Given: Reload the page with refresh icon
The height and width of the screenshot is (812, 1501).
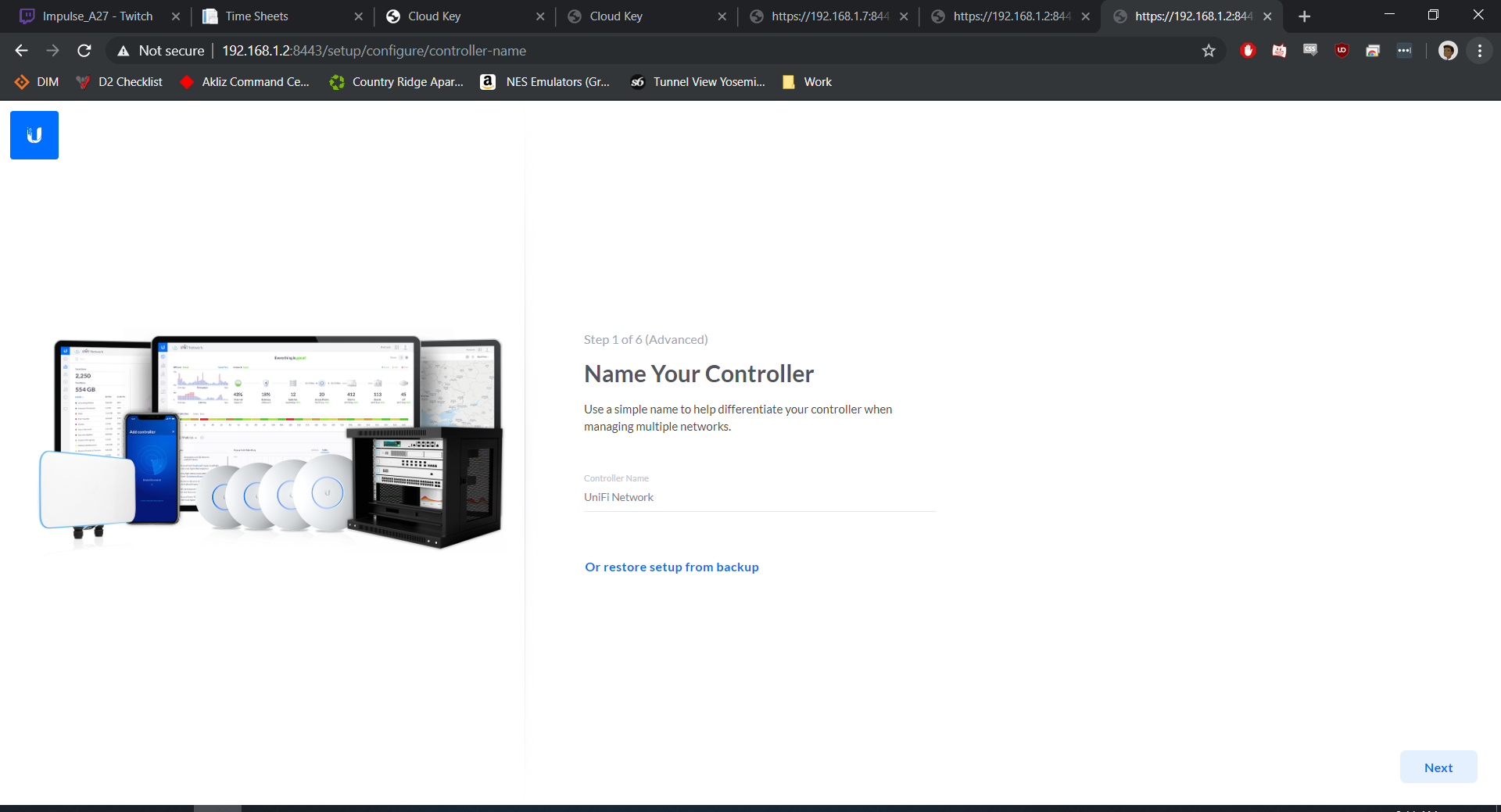Looking at the screenshot, I should 84,51.
